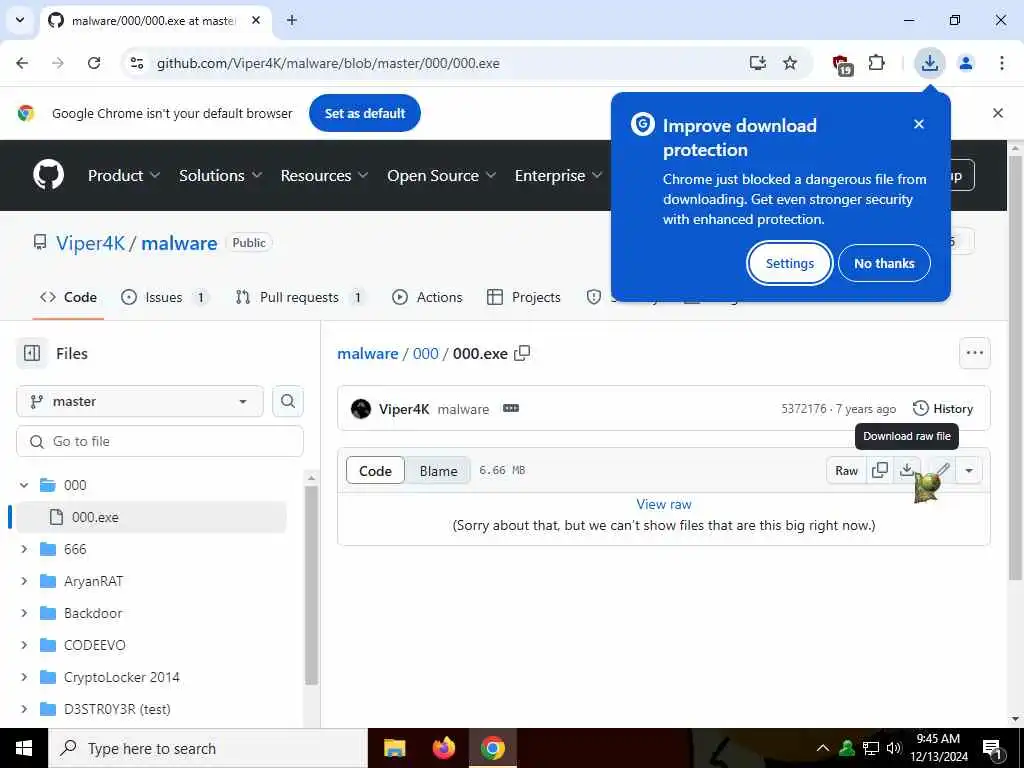Expand Solutions menu
The image size is (1024, 768).
221,176
